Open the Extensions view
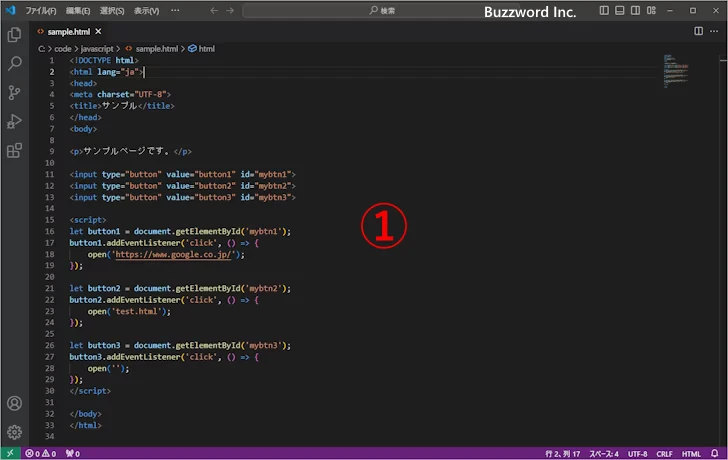The image size is (728, 460). click(14, 151)
